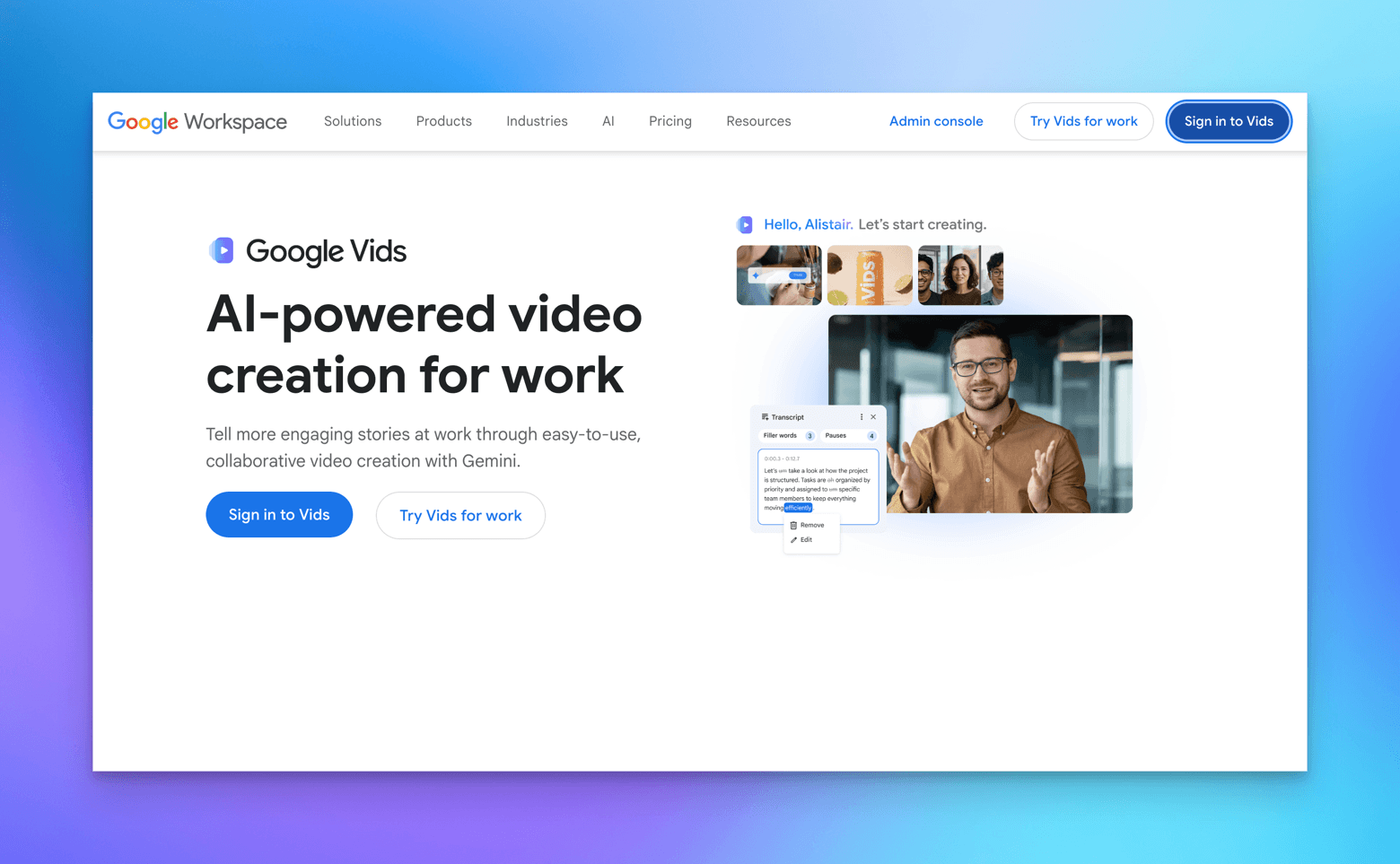Click the blue Sign in to Vids hero button
This screenshot has width=1400, height=864.
point(279,514)
